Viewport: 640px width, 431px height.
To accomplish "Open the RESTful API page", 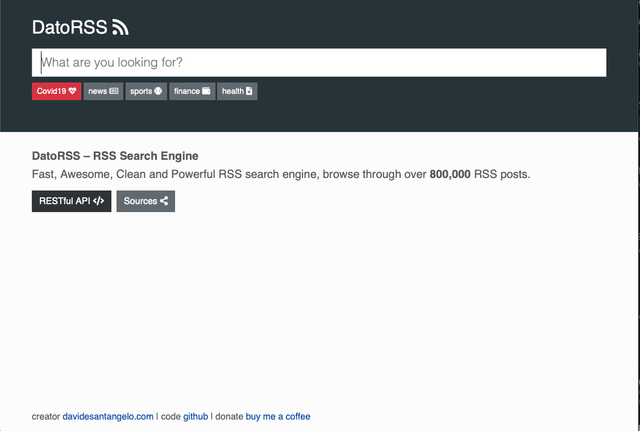I will point(71,201).
